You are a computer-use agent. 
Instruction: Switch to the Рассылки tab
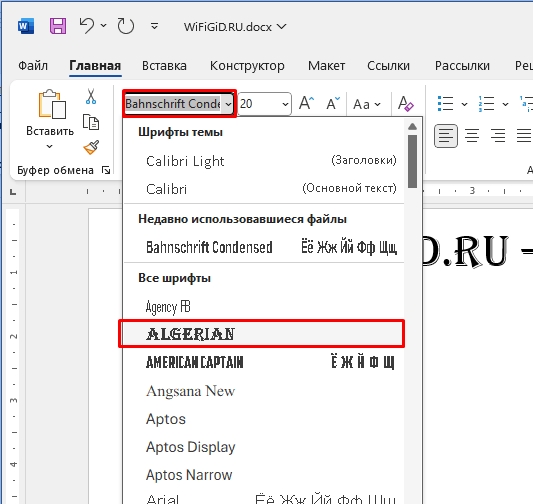pos(462,66)
